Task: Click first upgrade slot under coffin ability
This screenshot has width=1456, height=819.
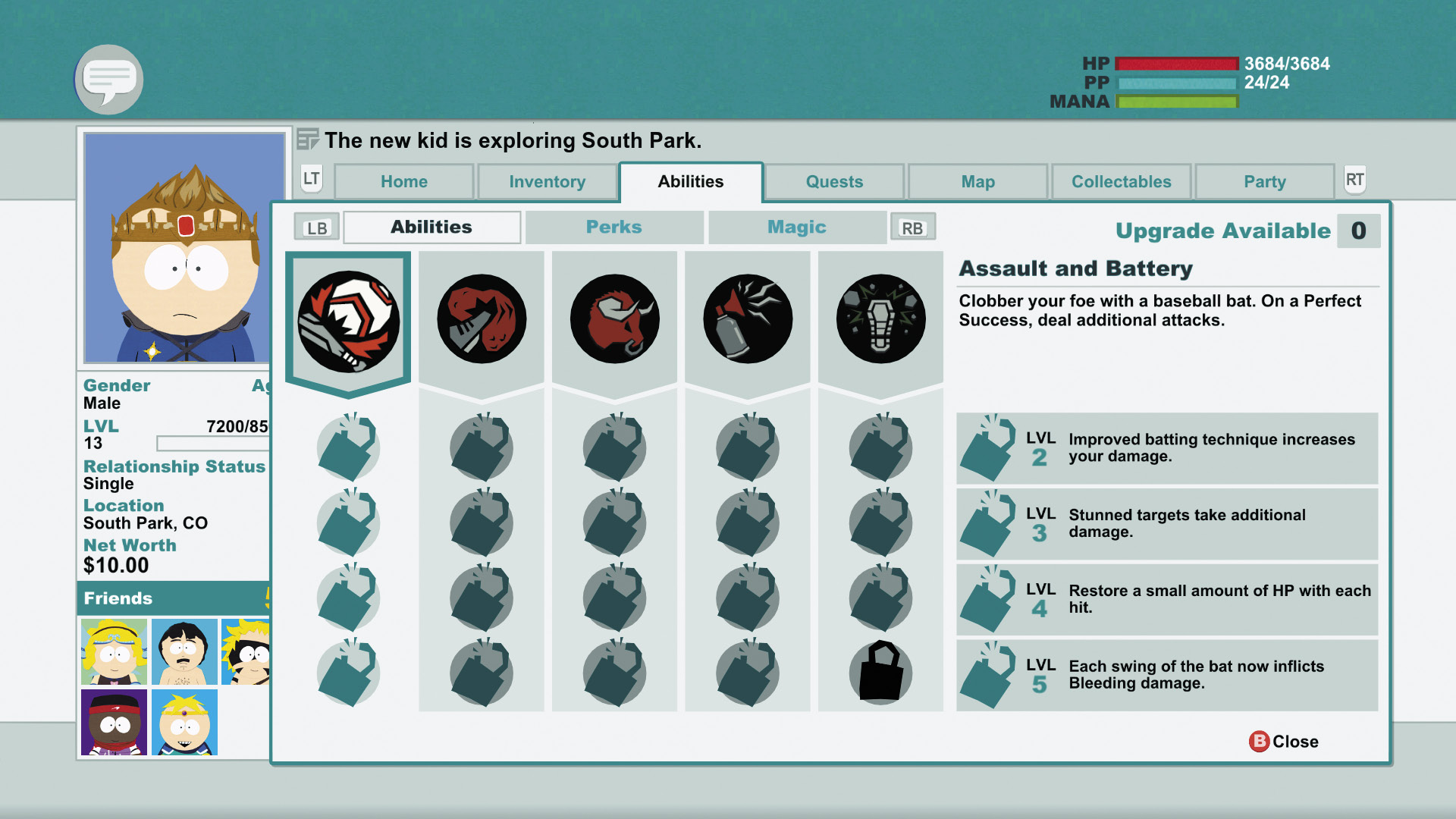Action: pos(881,447)
